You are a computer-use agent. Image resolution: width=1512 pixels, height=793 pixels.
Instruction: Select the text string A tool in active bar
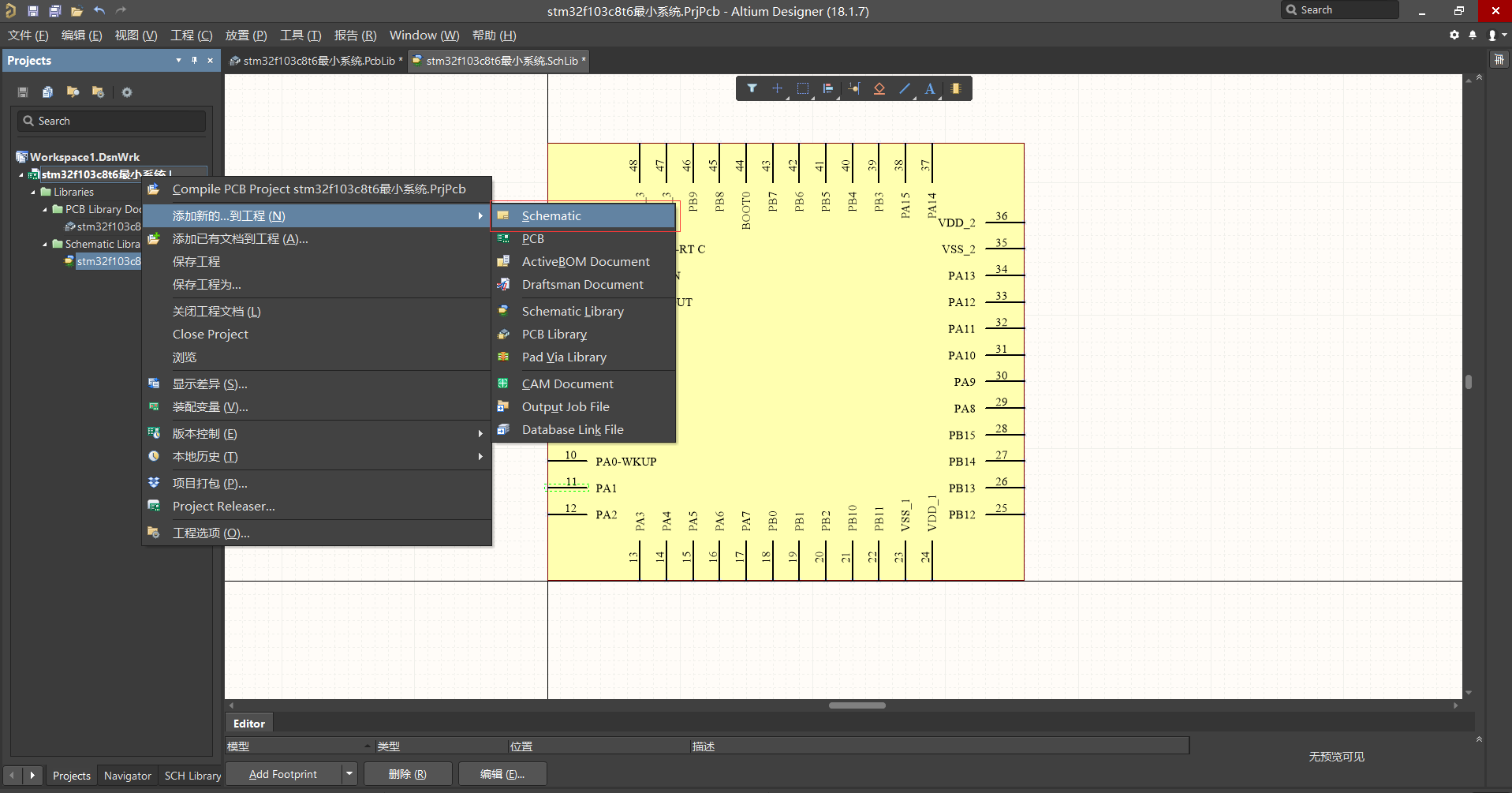tap(930, 88)
